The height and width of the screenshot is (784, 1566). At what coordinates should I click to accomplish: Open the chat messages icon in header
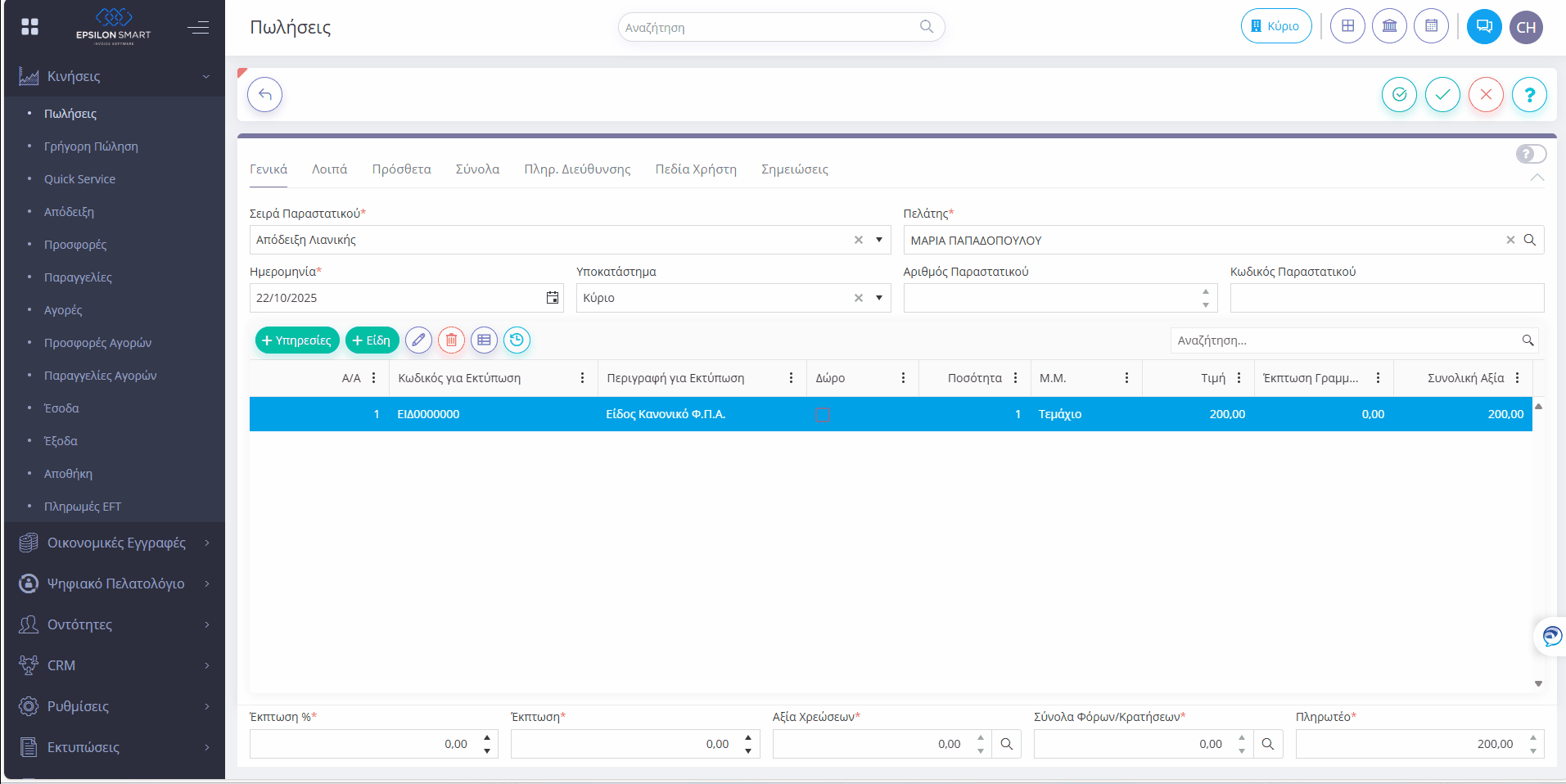coord(1483,26)
